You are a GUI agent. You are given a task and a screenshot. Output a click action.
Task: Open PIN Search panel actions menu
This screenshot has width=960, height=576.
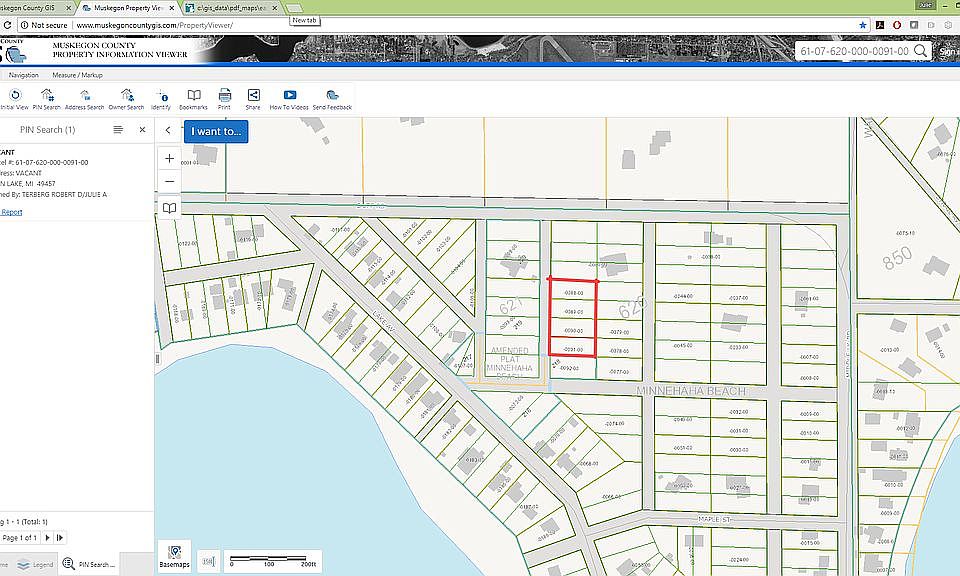click(x=118, y=130)
